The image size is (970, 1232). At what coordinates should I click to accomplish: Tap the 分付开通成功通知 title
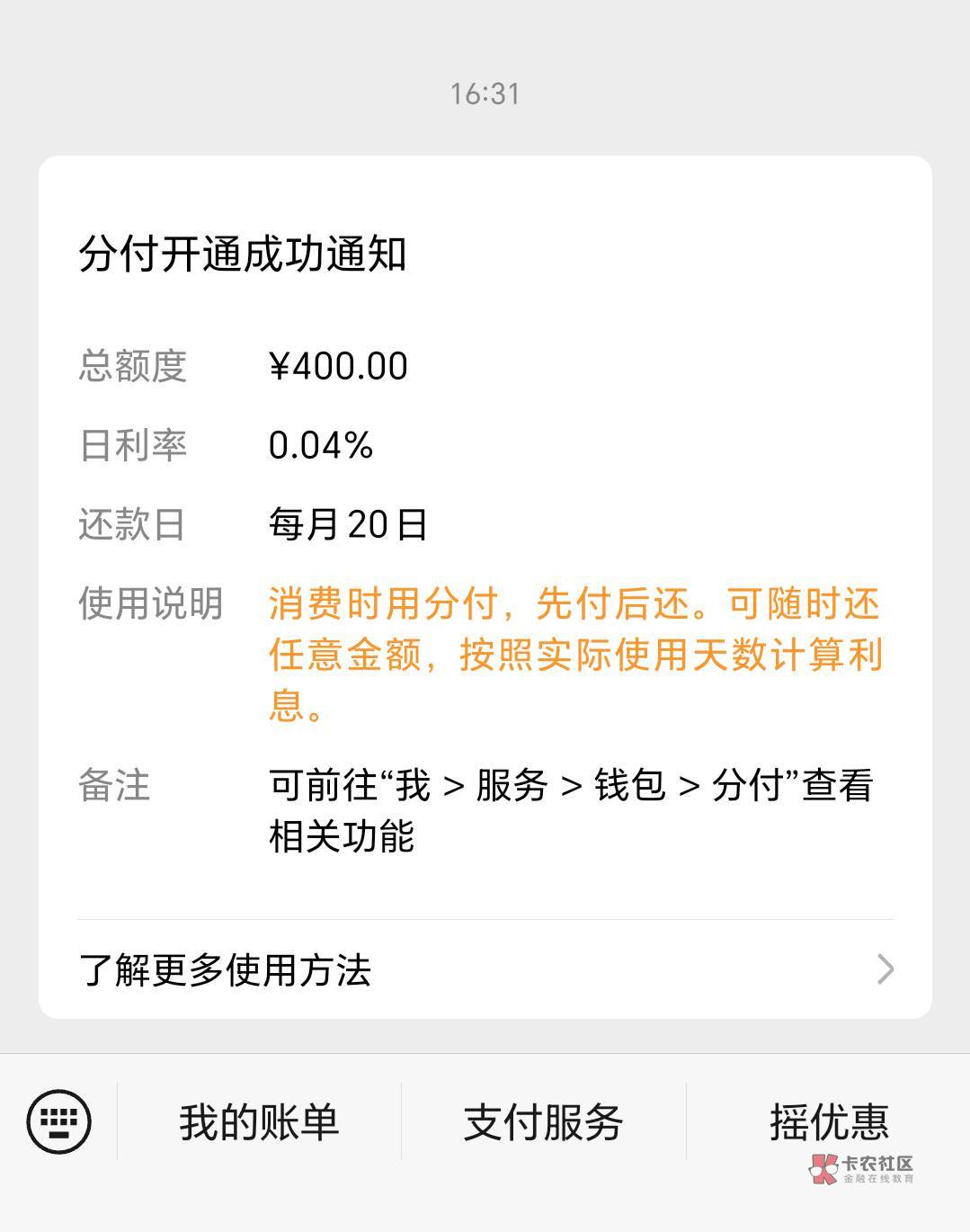coord(243,254)
